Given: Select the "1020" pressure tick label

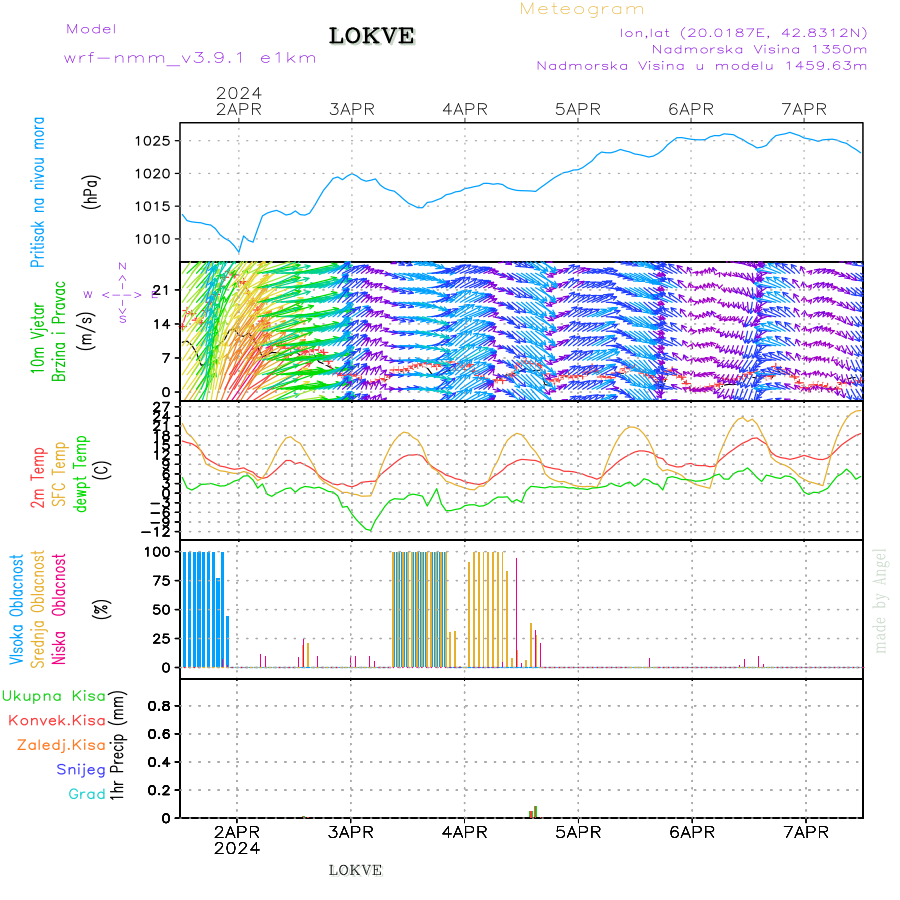Looking at the screenshot, I should pos(153,174).
